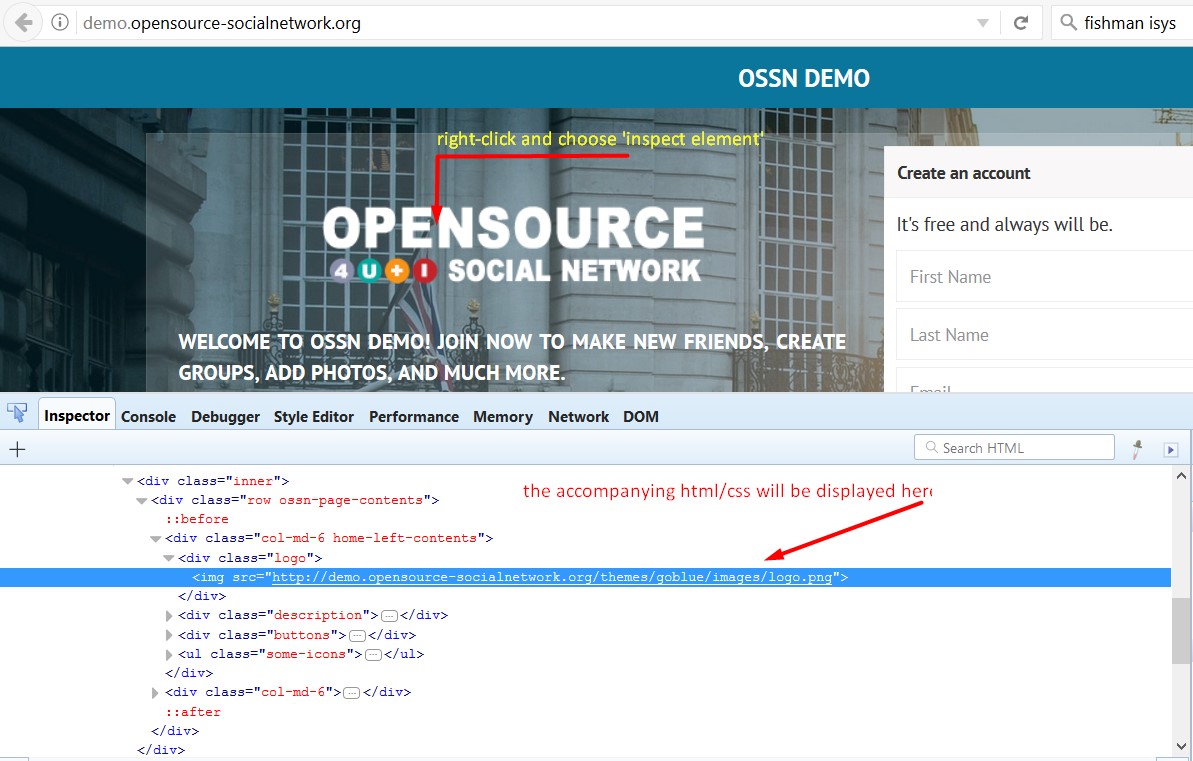Click the address bar URL field
Image resolution: width=1193 pixels, height=761 pixels.
coord(525,23)
